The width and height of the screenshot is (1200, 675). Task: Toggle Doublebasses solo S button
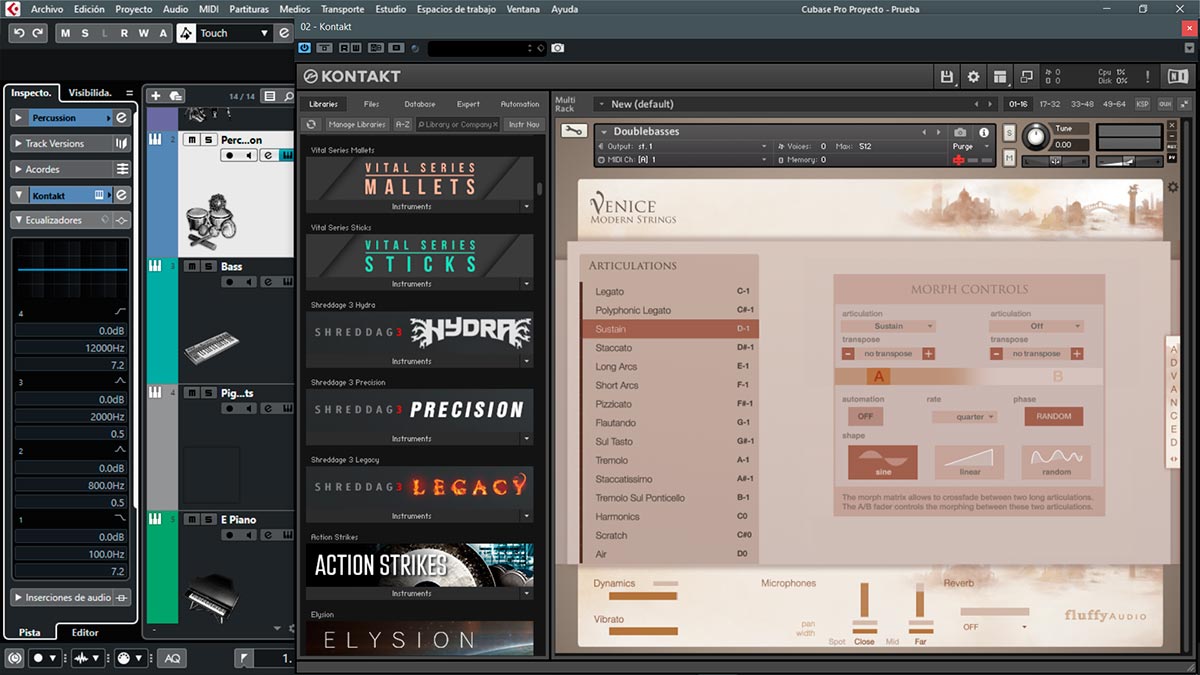(1009, 133)
